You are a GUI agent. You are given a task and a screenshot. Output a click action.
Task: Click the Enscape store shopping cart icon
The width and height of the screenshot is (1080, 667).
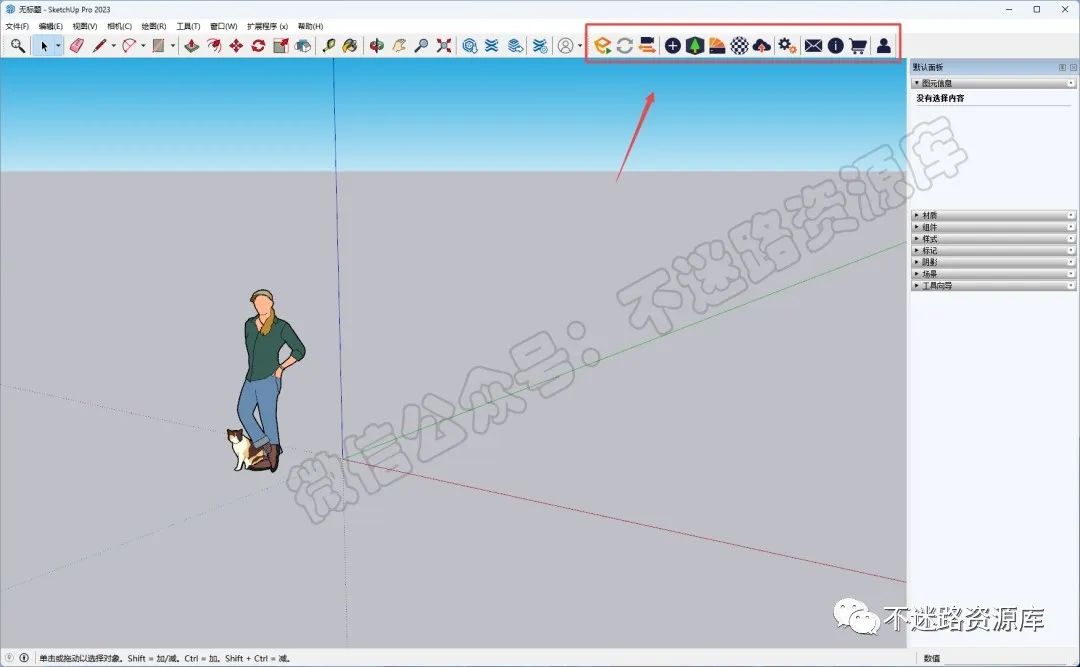coord(858,45)
